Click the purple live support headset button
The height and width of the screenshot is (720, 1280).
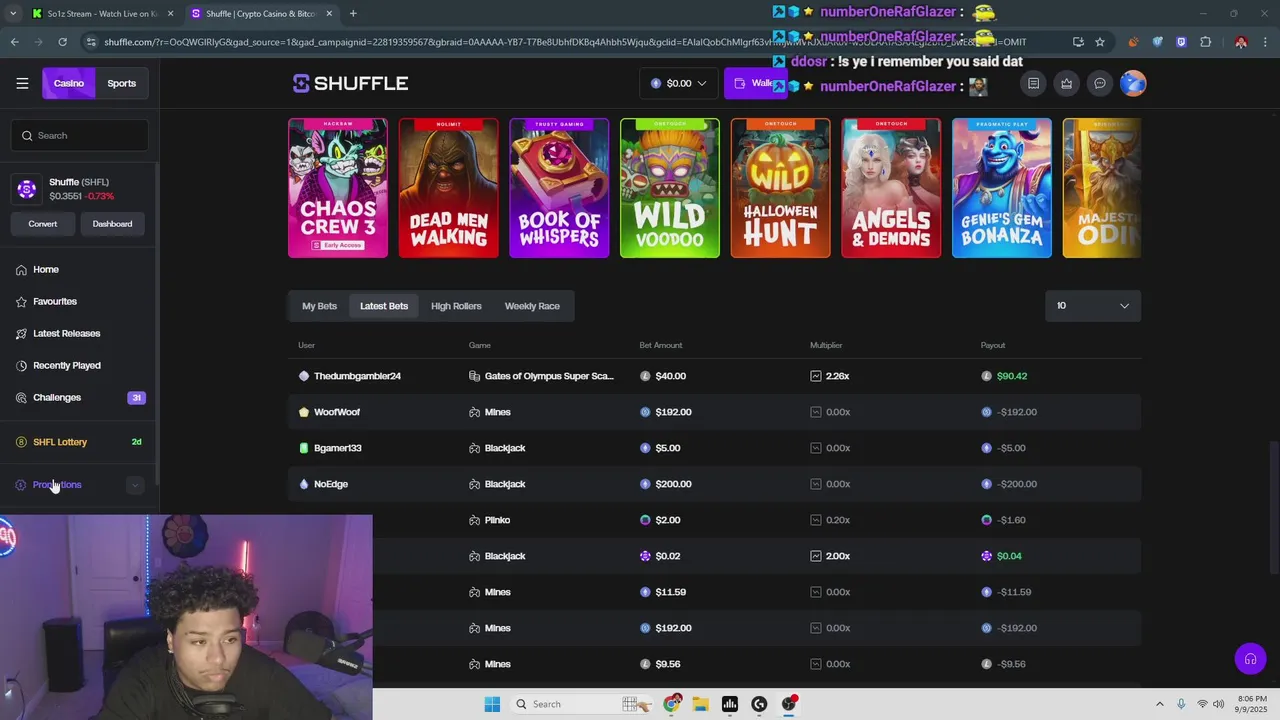tap(1250, 658)
